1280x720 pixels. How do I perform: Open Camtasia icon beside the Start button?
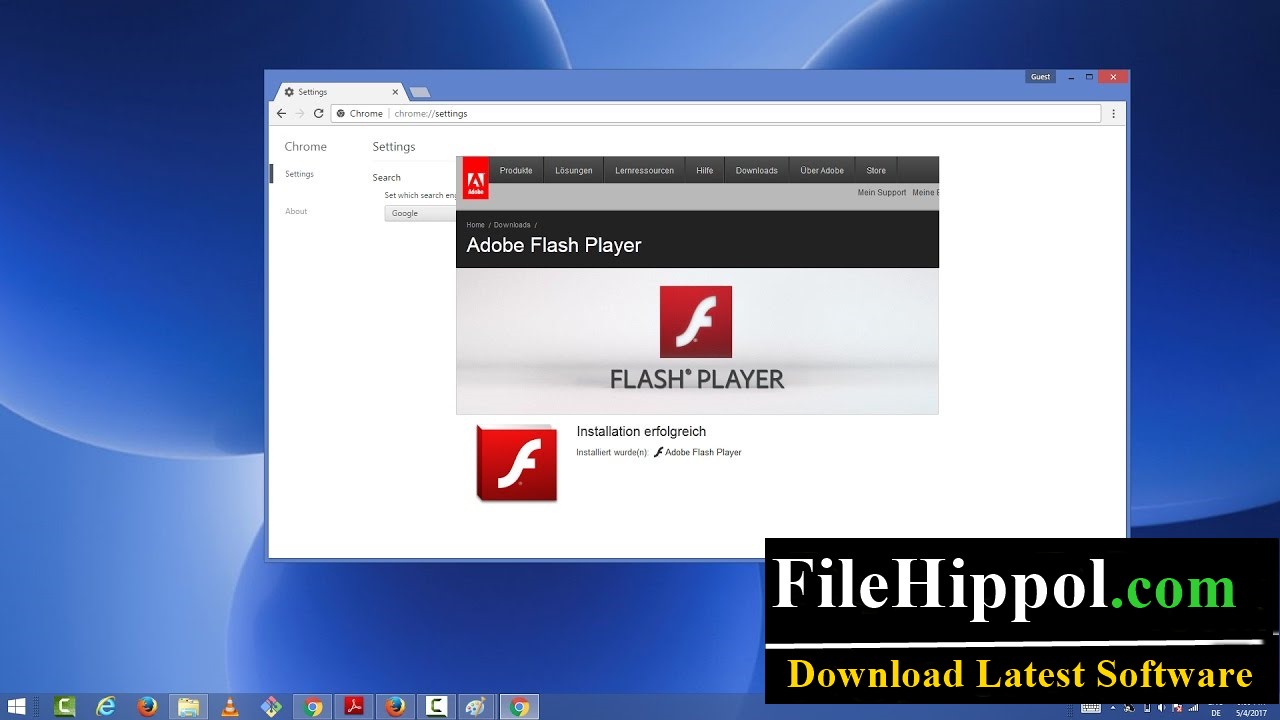tap(65, 707)
